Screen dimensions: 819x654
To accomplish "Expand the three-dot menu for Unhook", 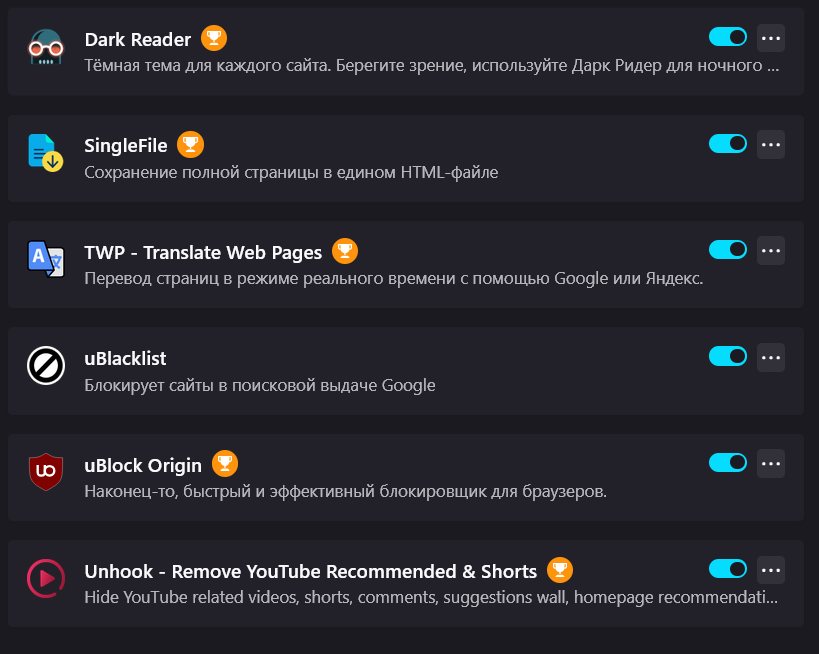I will pos(771,570).
